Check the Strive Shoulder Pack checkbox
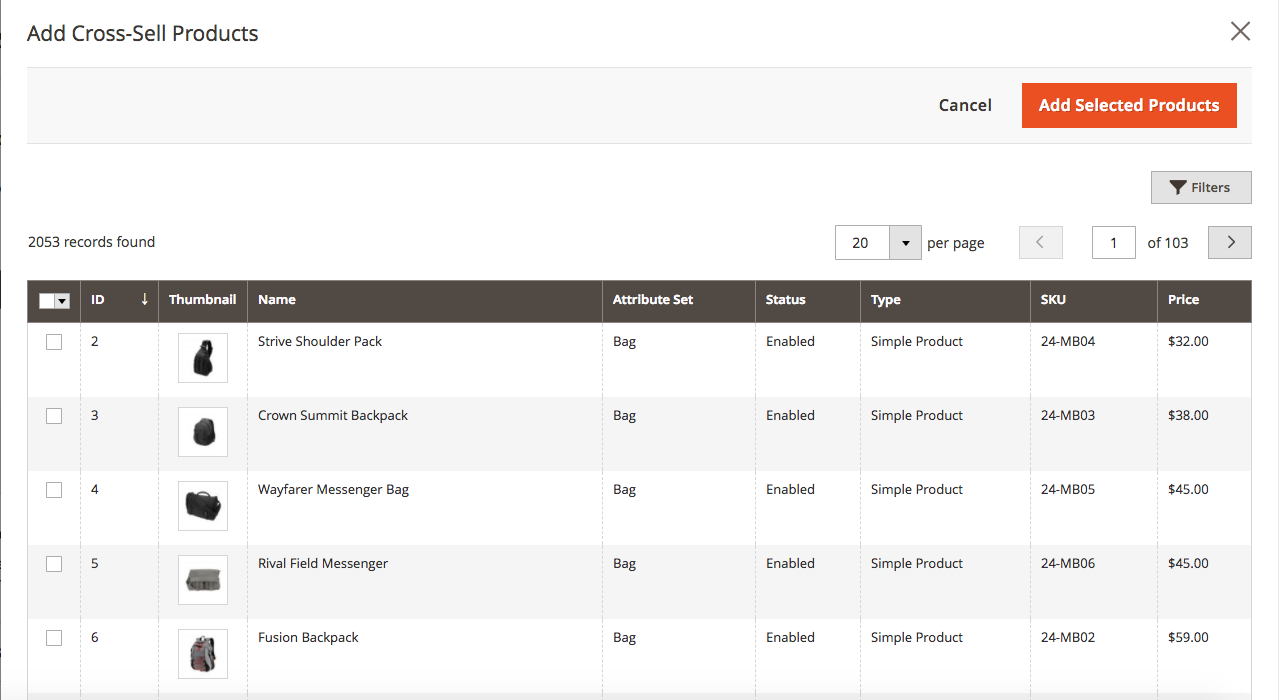The height and width of the screenshot is (700, 1279). tap(53, 341)
